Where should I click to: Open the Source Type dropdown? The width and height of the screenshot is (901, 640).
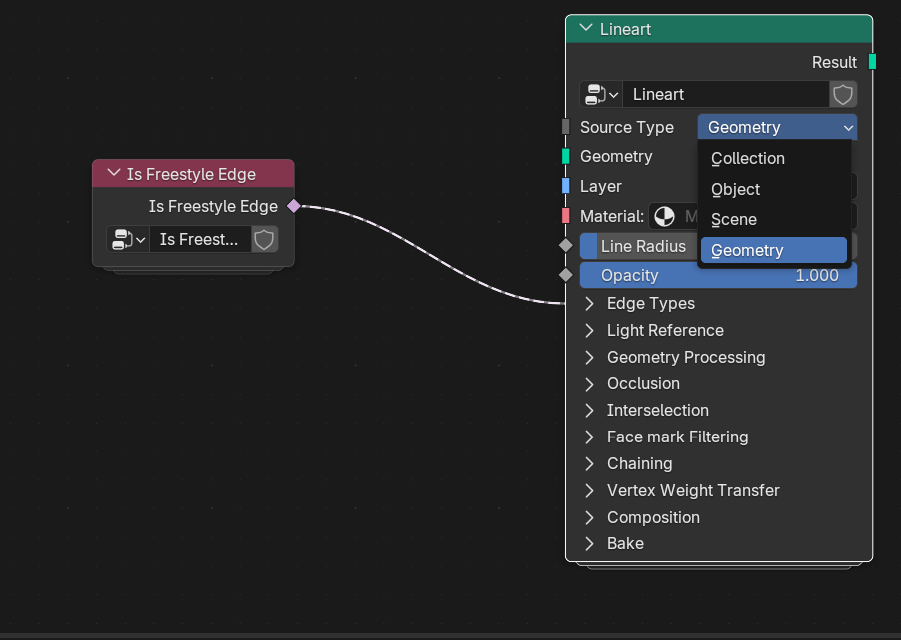[777, 127]
